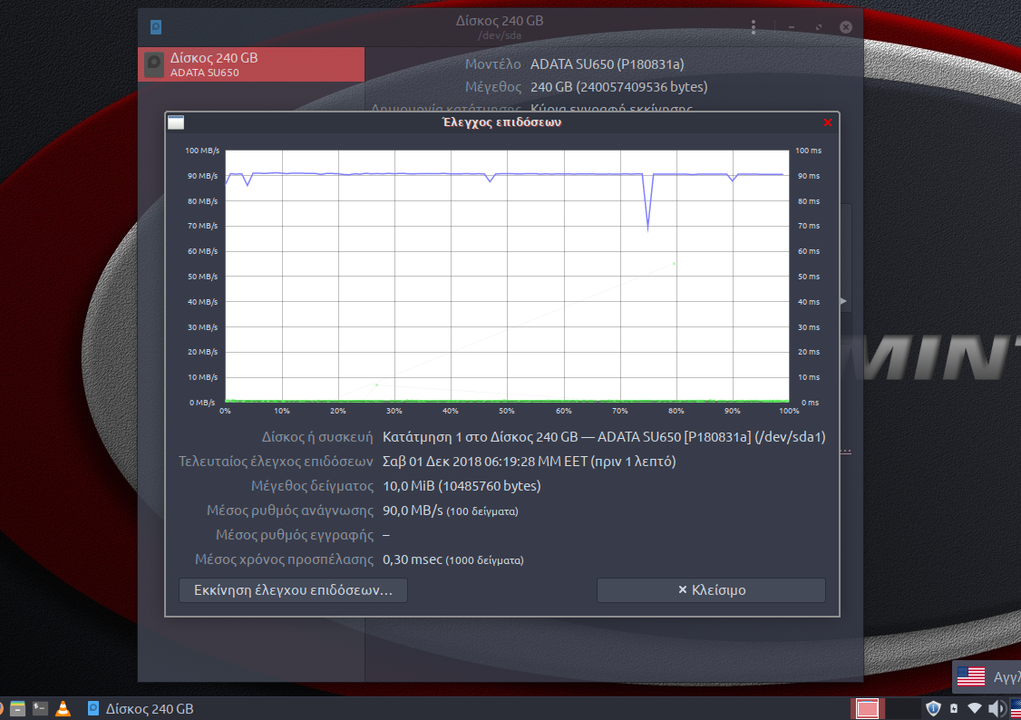The image size is (1021, 720).
Task: Click the Κλείσιμο button in the benchmark dialog
Action: pos(711,590)
